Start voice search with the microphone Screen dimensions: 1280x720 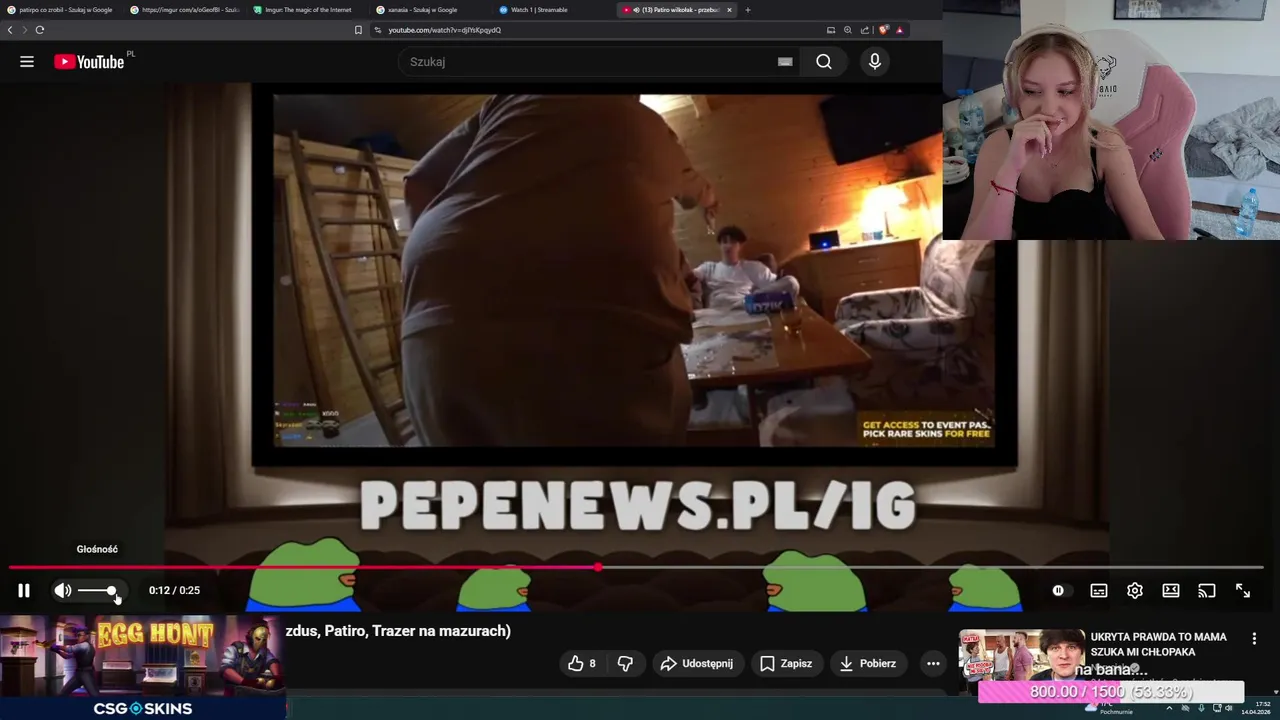(875, 62)
